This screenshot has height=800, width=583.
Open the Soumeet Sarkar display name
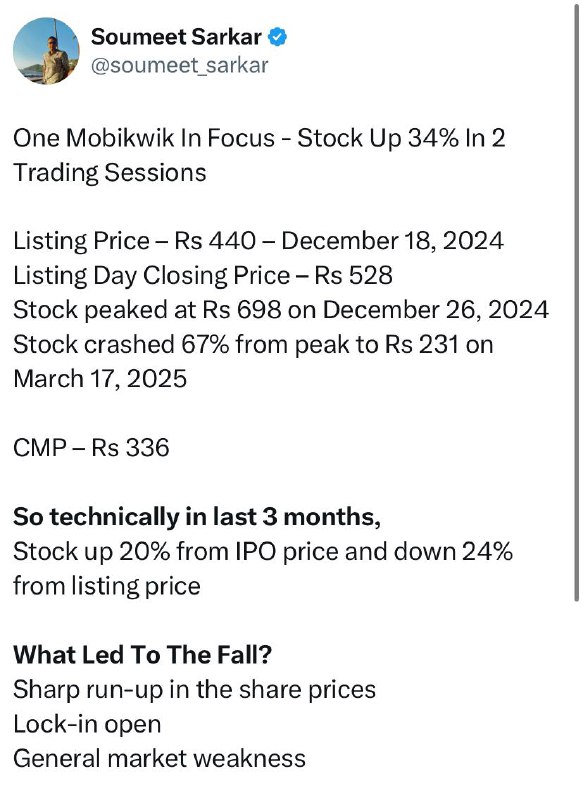tap(176, 37)
